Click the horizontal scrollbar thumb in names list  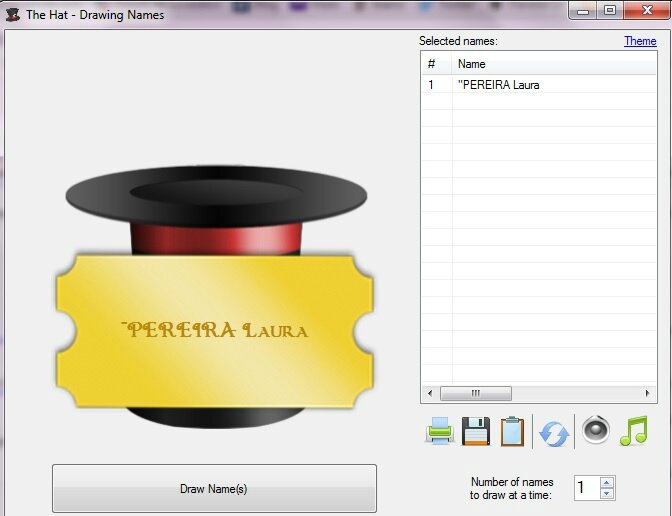476,393
